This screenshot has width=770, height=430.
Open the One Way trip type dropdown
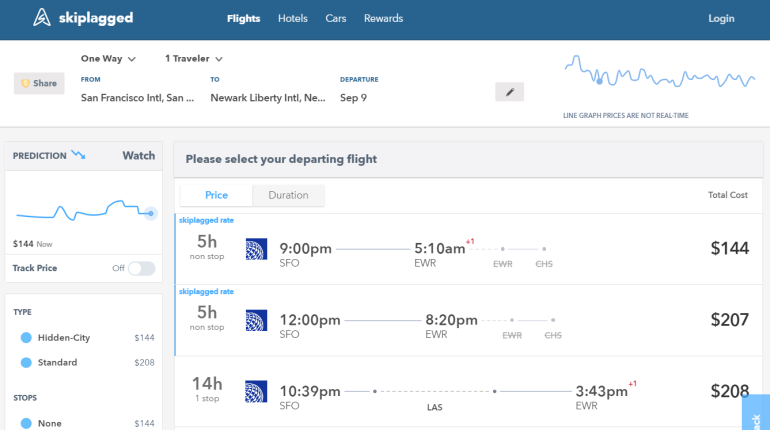108,59
